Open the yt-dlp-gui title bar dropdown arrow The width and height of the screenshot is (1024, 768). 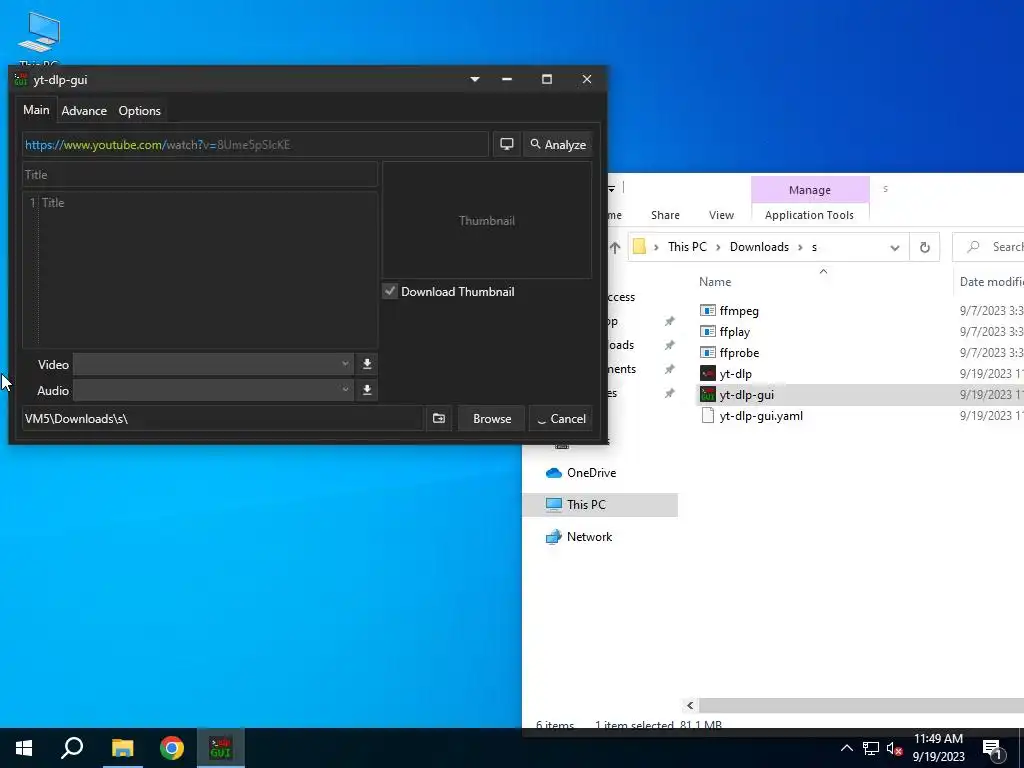click(475, 79)
